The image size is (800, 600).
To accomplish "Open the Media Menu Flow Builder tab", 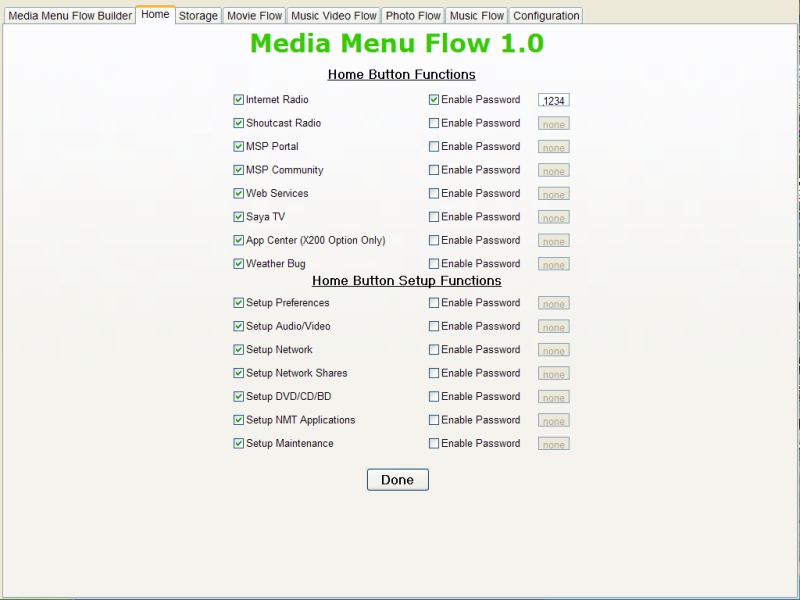I will point(70,16).
